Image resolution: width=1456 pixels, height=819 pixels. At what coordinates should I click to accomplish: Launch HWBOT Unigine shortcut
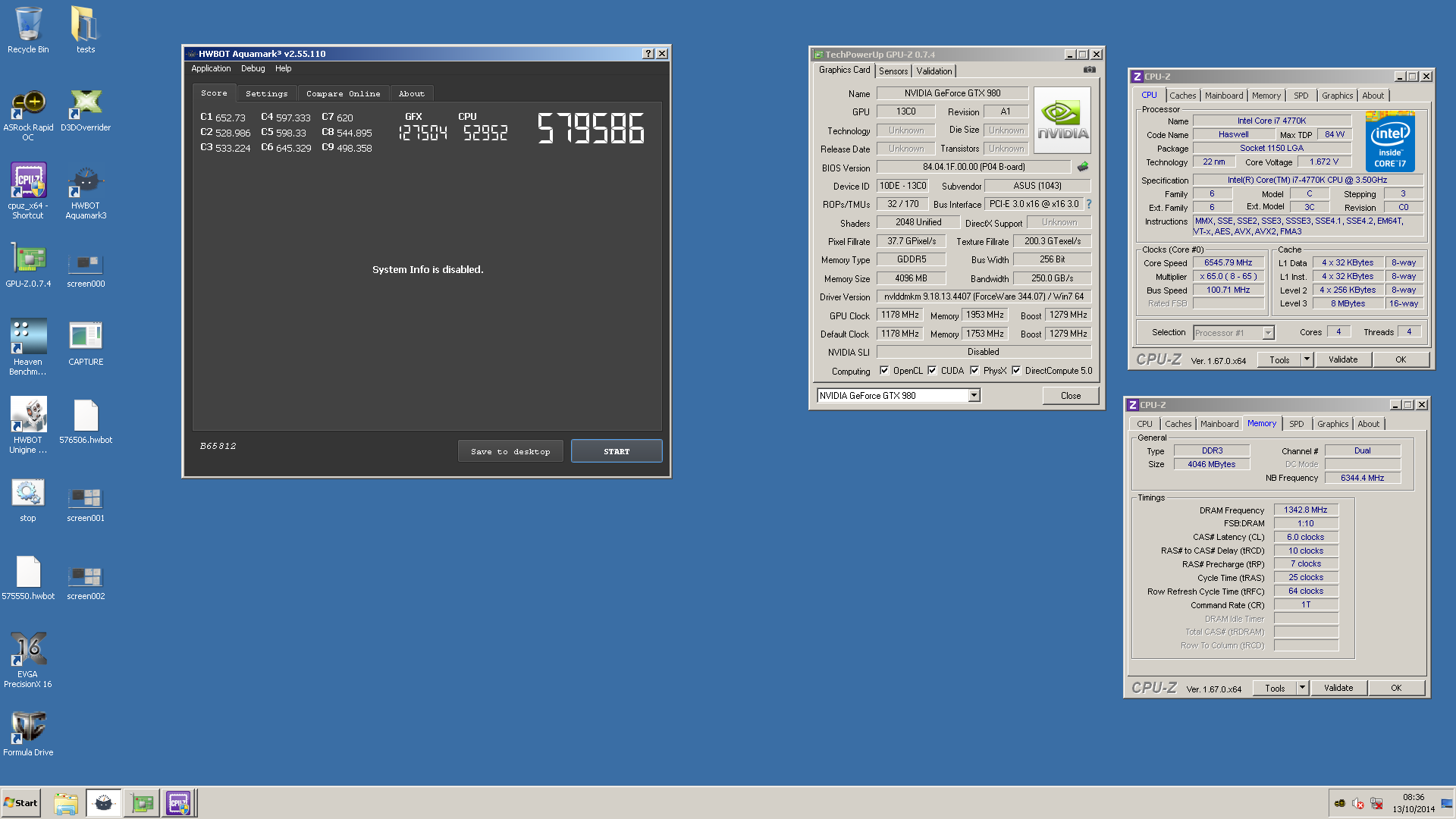tap(28, 425)
